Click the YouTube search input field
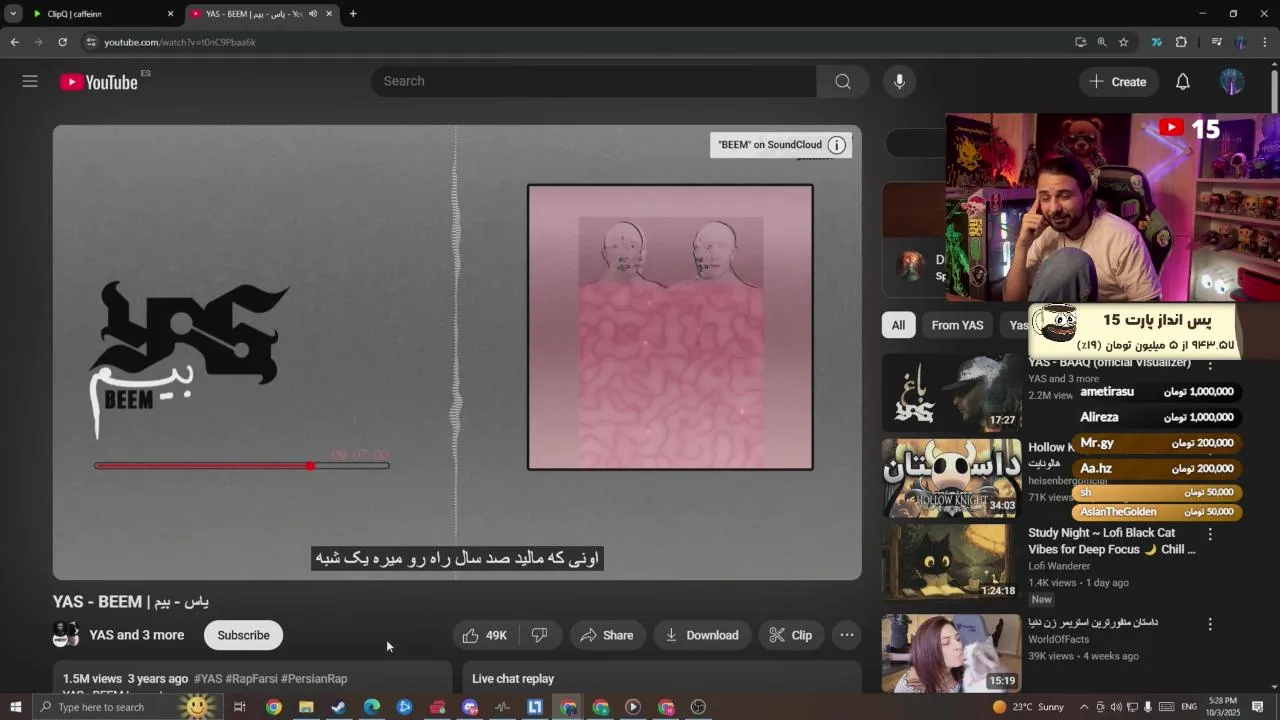The image size is (1280, 720). click(x=593, y=82)
